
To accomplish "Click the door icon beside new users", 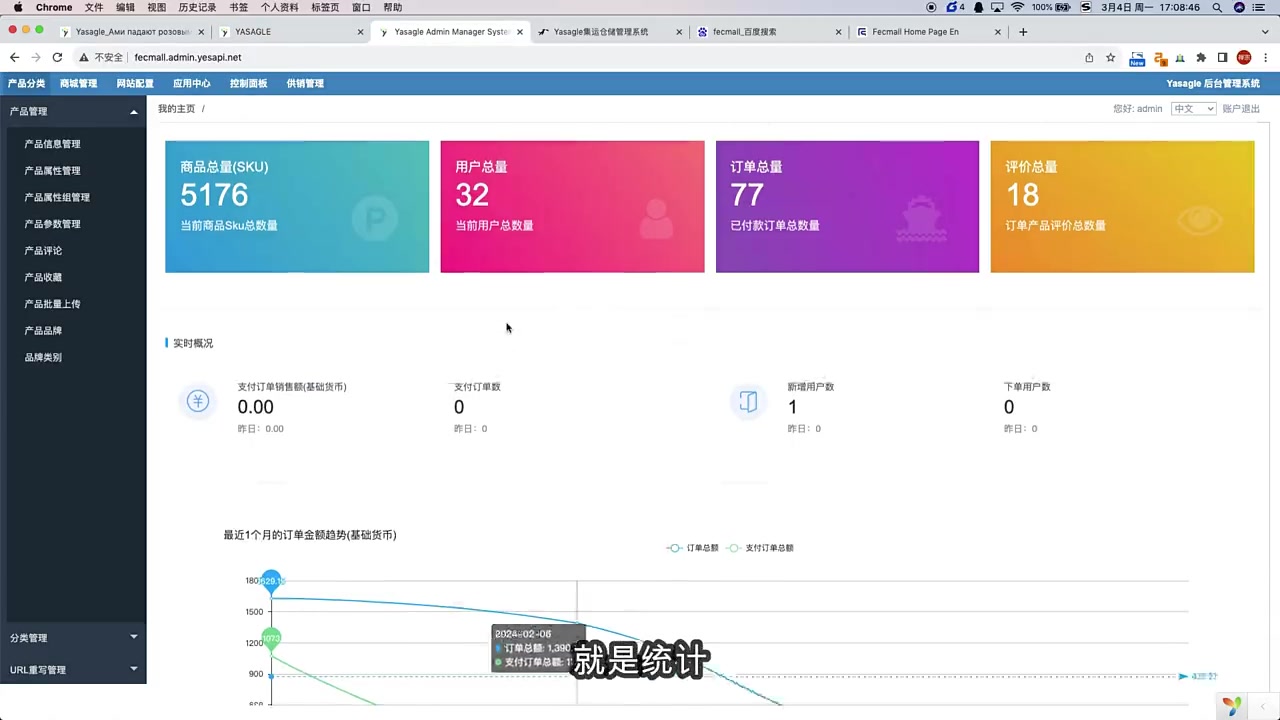I will point(748,401).
